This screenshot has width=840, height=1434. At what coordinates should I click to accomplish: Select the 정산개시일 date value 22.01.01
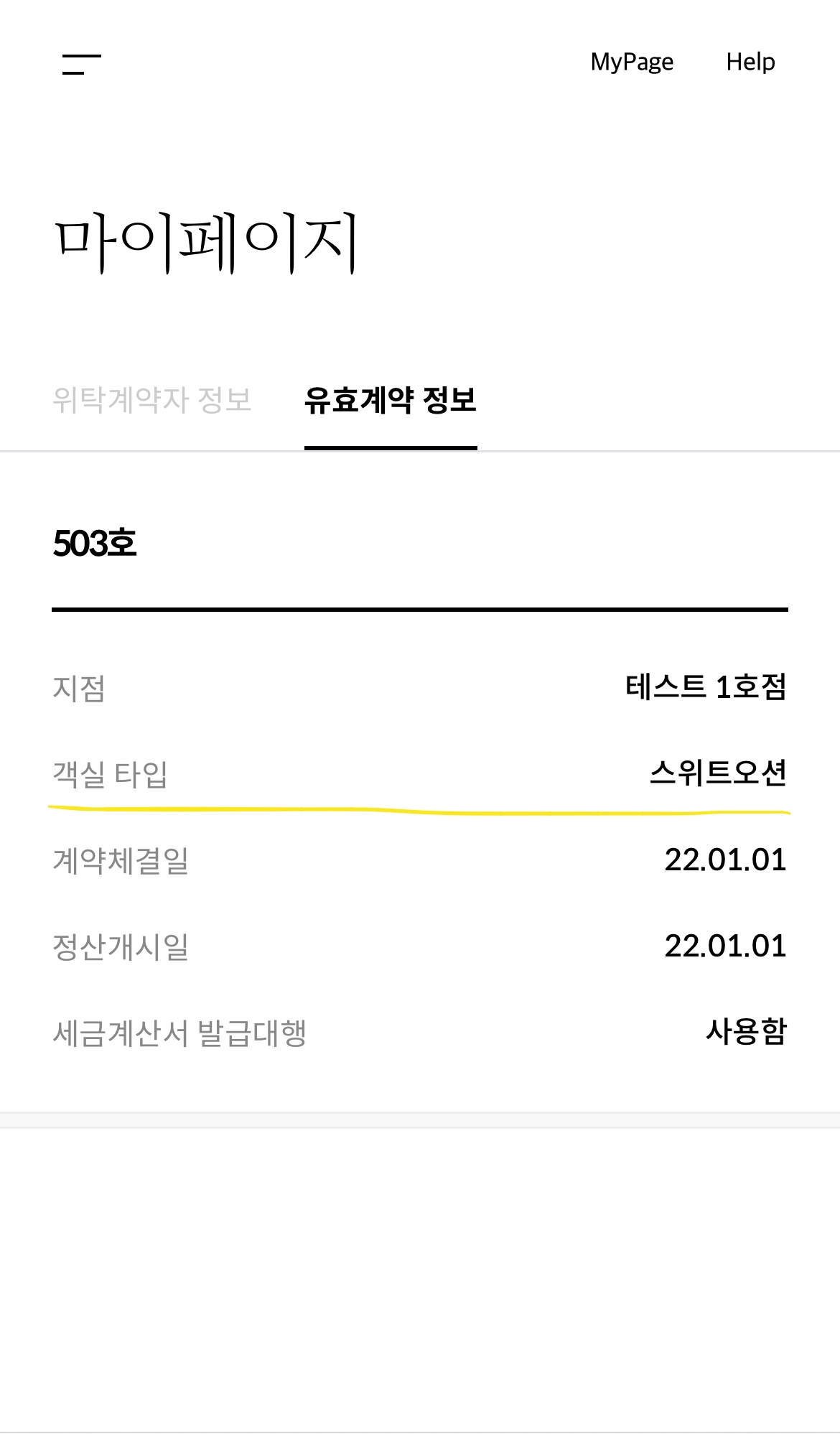tap(725, 946)
